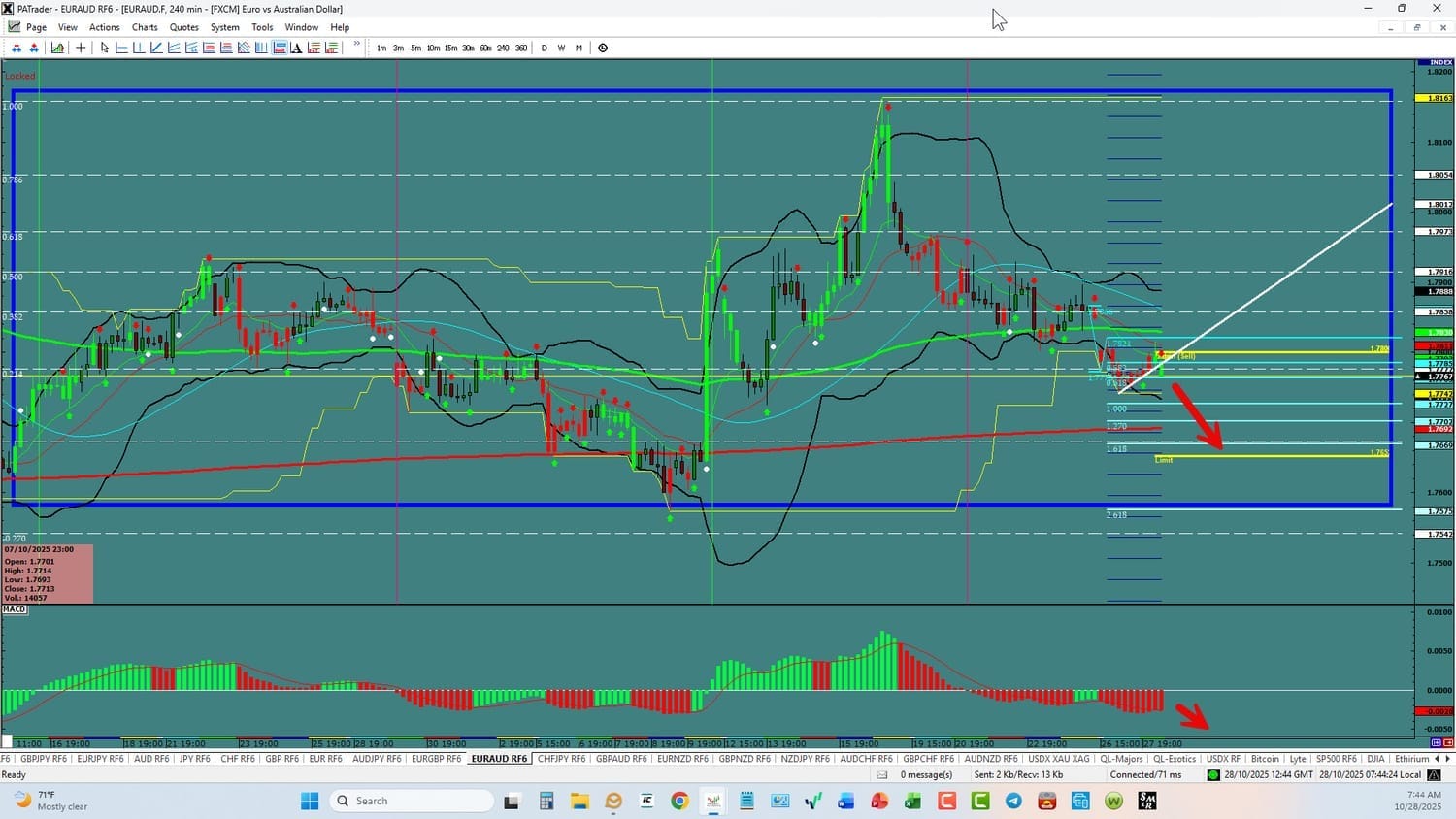Expand the toolbar overflow chevron
This screenshot has width=1456, height=819.
click(357, 45)
